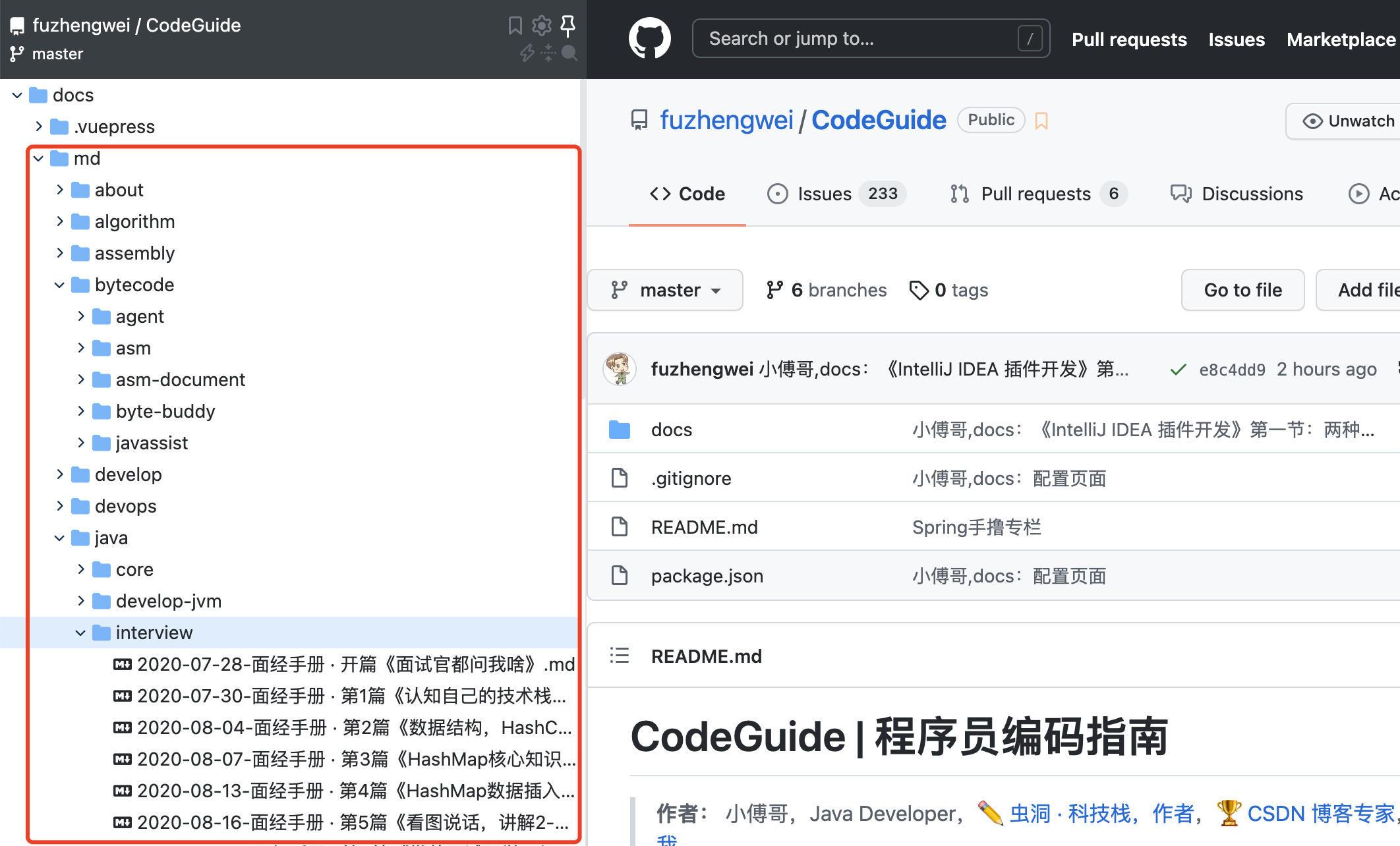Open the CodeGuide repository name link
This screenshot has height=846, width=1400.
tap(879, 121)
